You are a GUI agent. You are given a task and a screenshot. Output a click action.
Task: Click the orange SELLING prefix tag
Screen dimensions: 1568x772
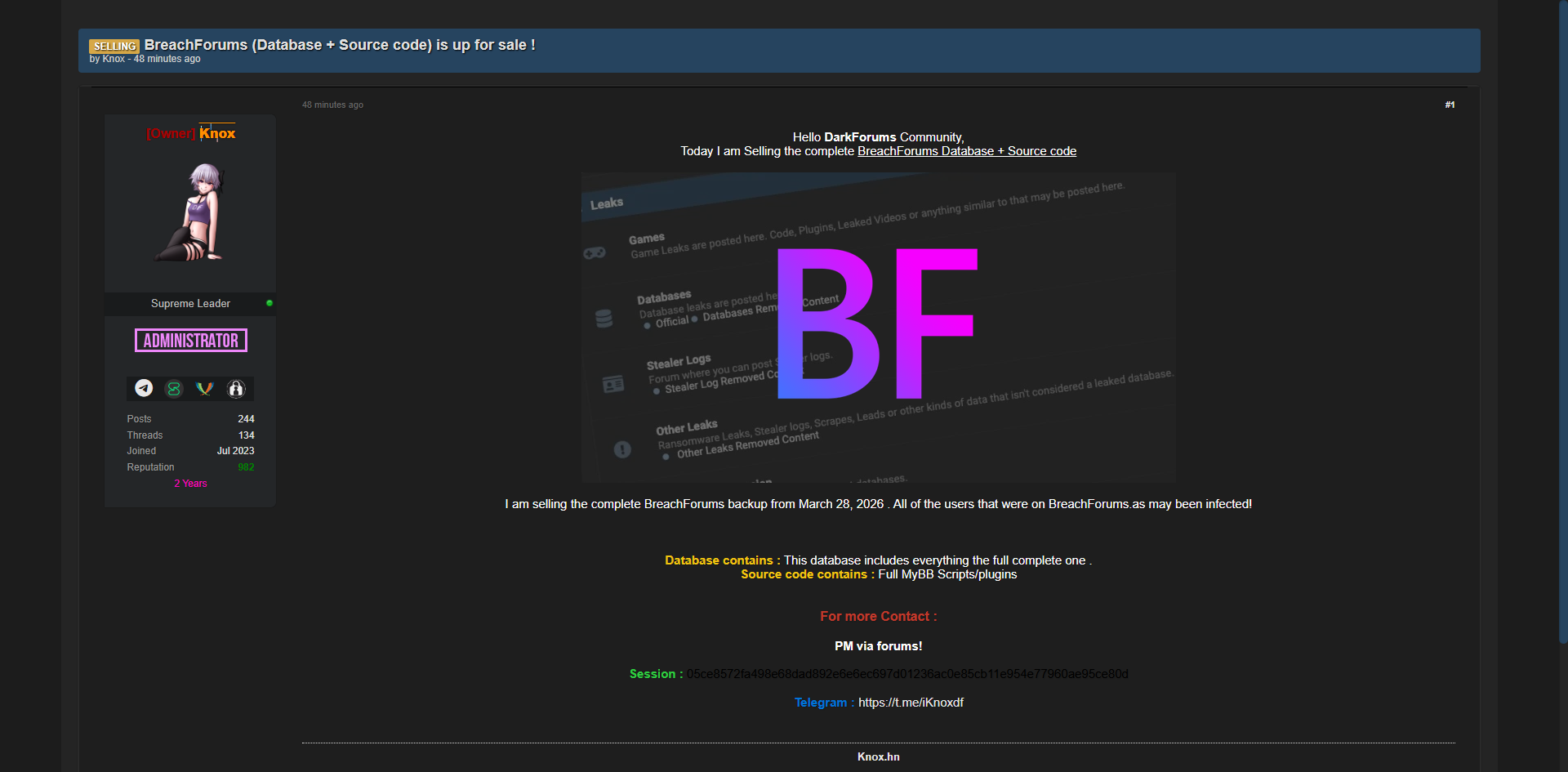(x=114, y=47)
